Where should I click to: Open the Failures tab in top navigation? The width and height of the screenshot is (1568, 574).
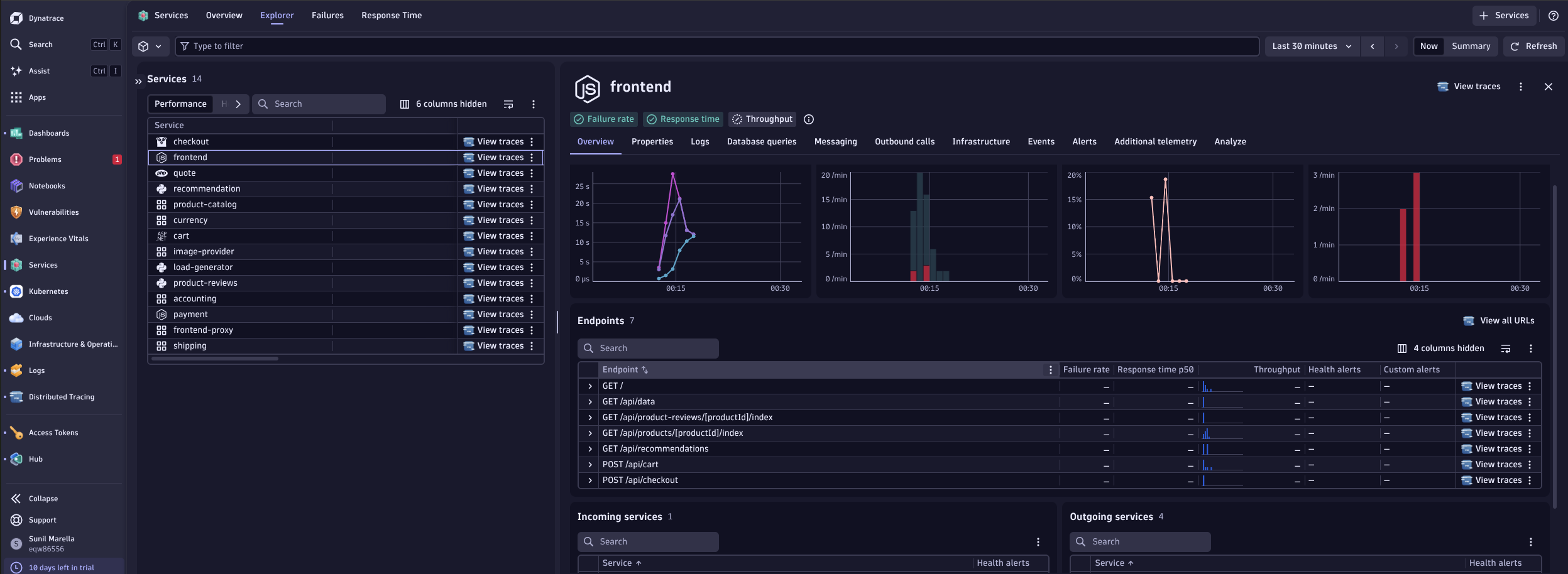coord(327,16)
